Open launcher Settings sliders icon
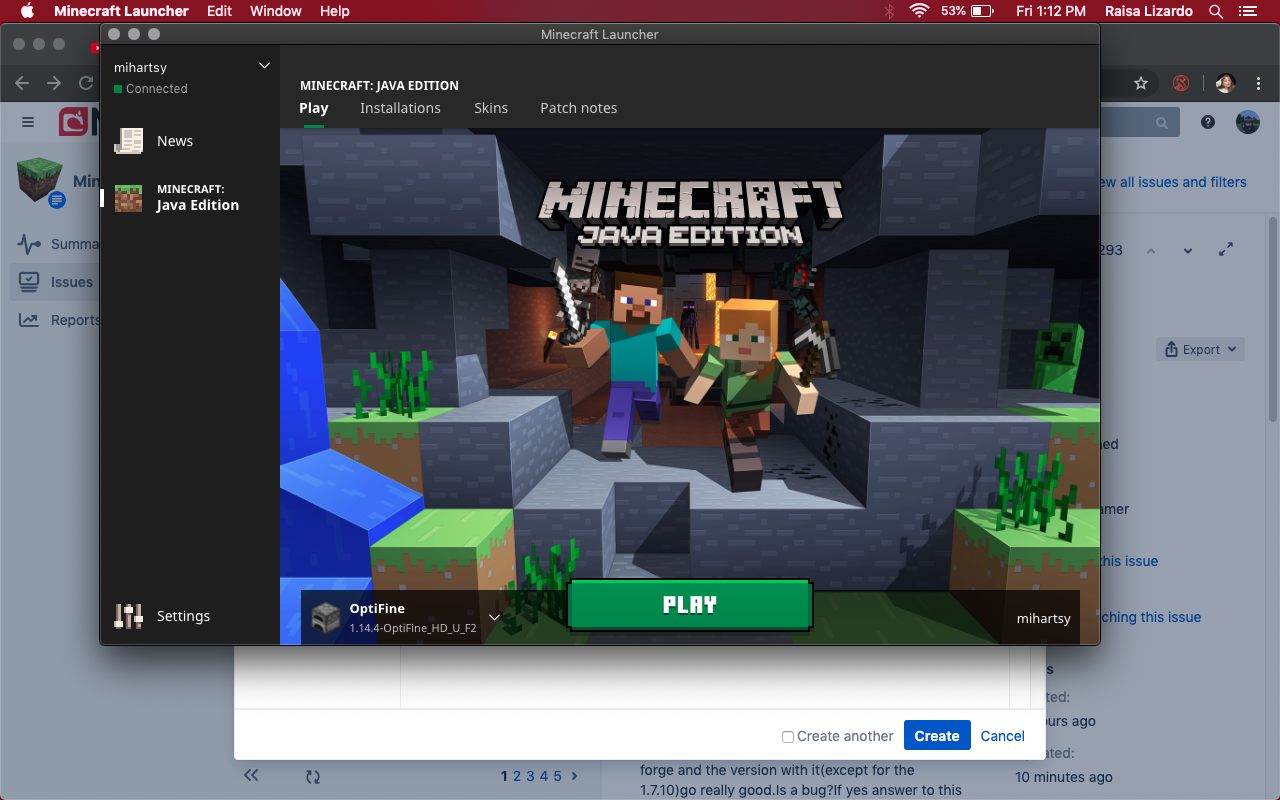 tap(129, 616)
